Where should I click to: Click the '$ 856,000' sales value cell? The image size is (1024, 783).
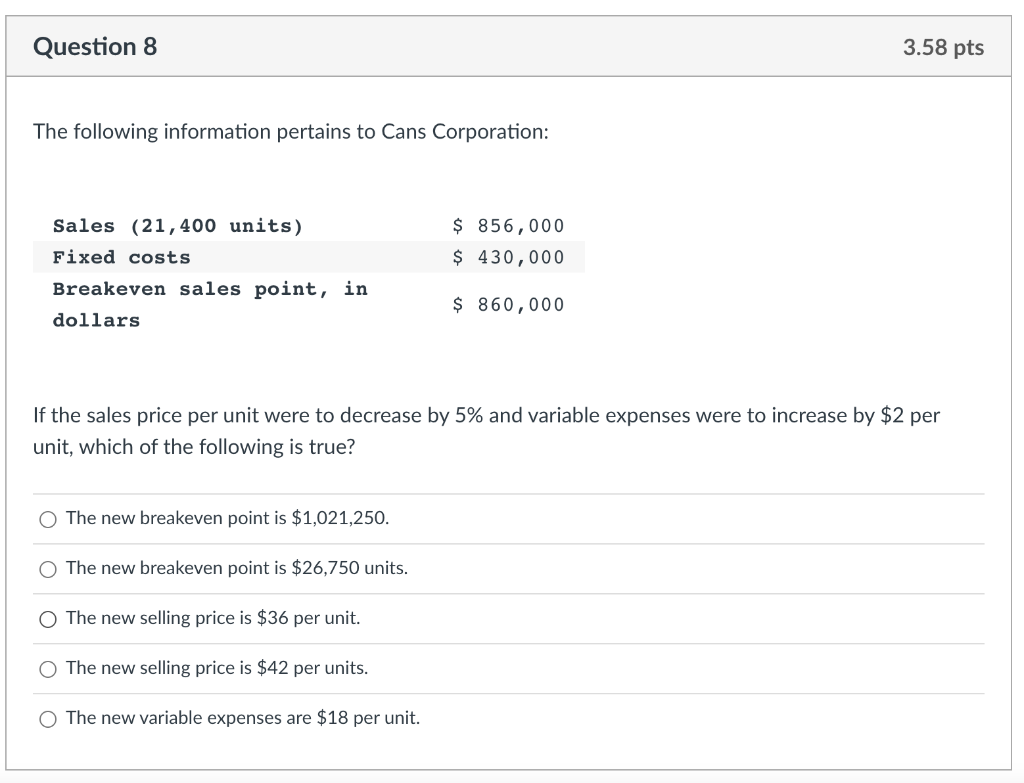(x=508, y=226)
